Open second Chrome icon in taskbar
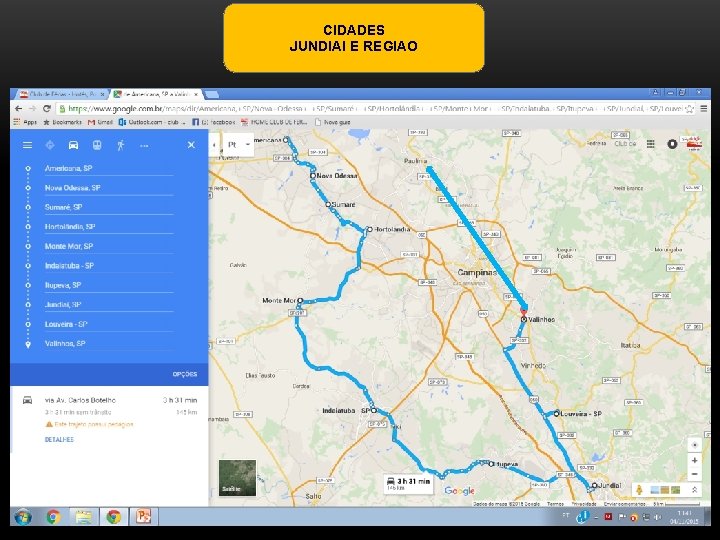Image resolution: width=720 pixels, height=540 pixels. tap(114, 517)
